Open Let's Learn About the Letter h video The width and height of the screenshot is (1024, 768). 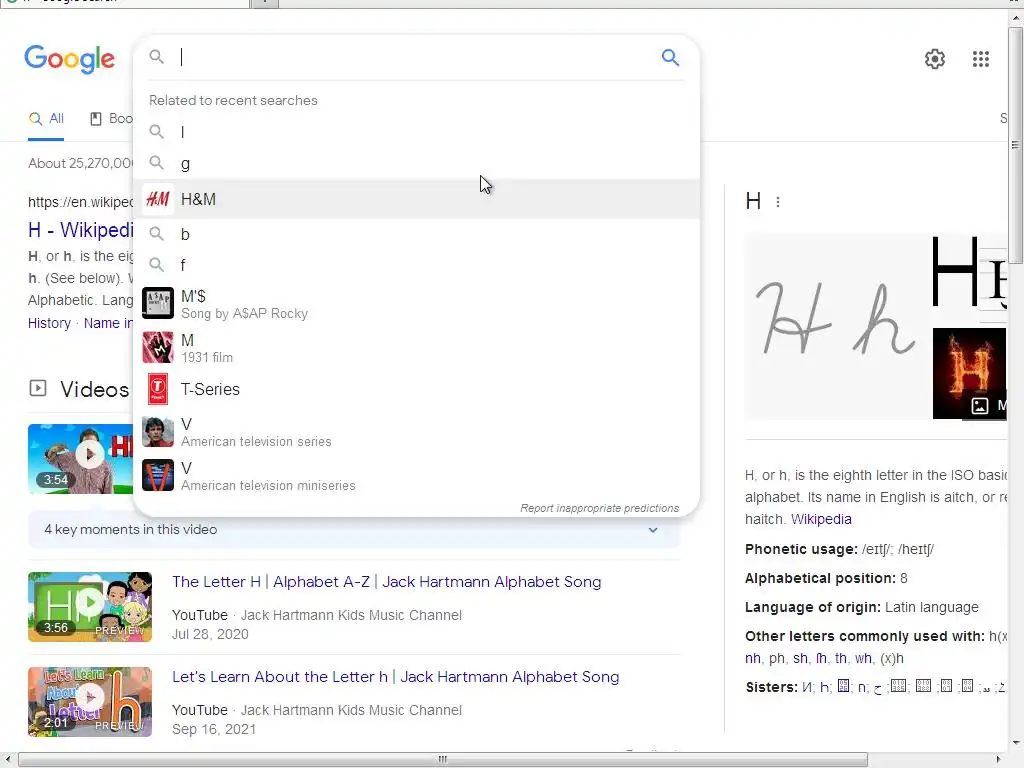click(x=395, y=677)
